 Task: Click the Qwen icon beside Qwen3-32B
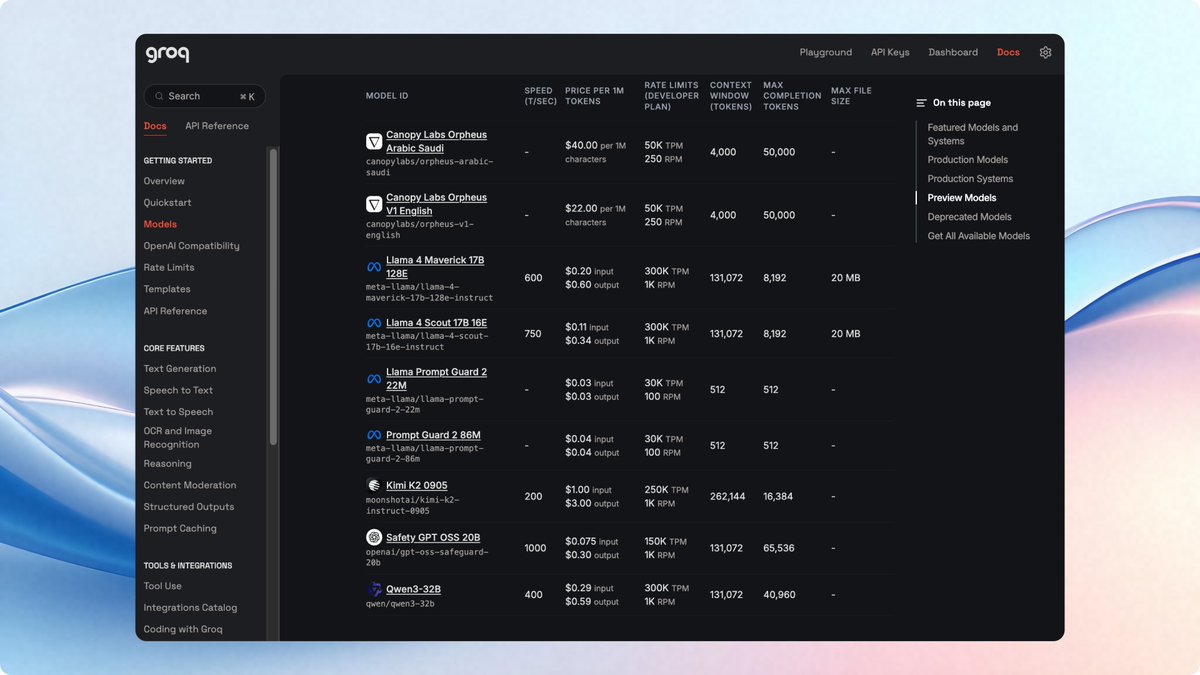pyautogui.click(x=374, y=590)
